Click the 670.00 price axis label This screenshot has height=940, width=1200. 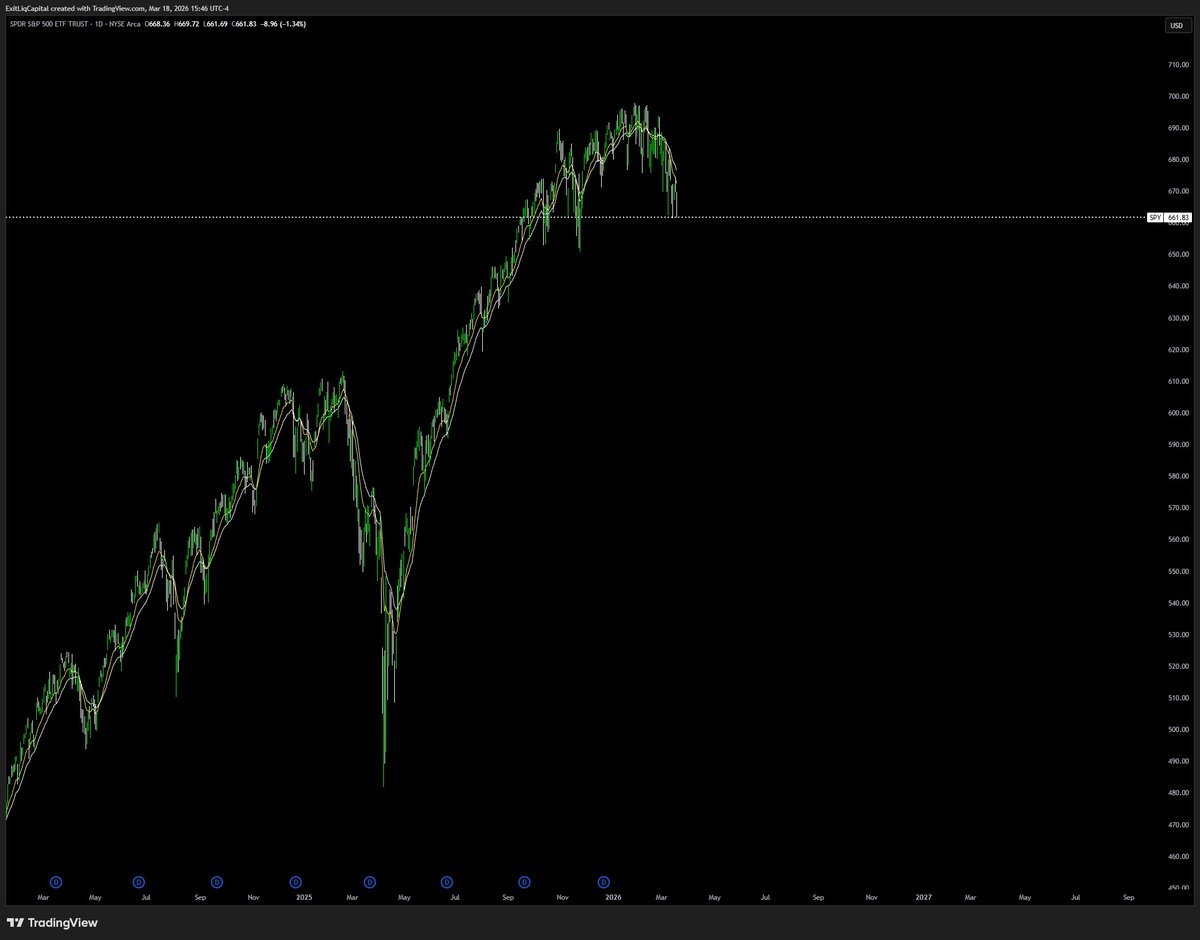(1177, 192)
